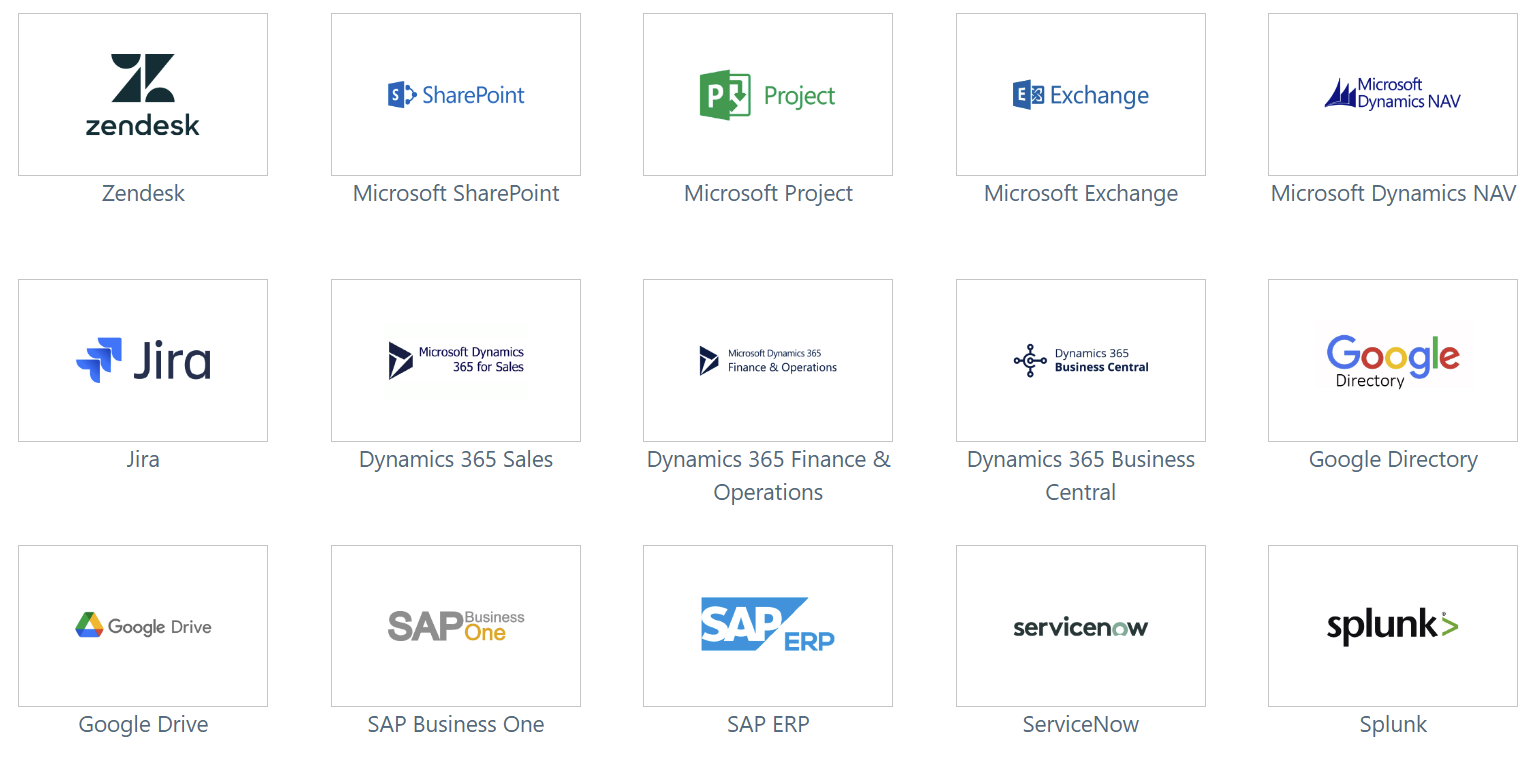Follow the "Microsoft Project" text link
The height and width of the screenshot is (769, 1540).
tap(768, 194)
